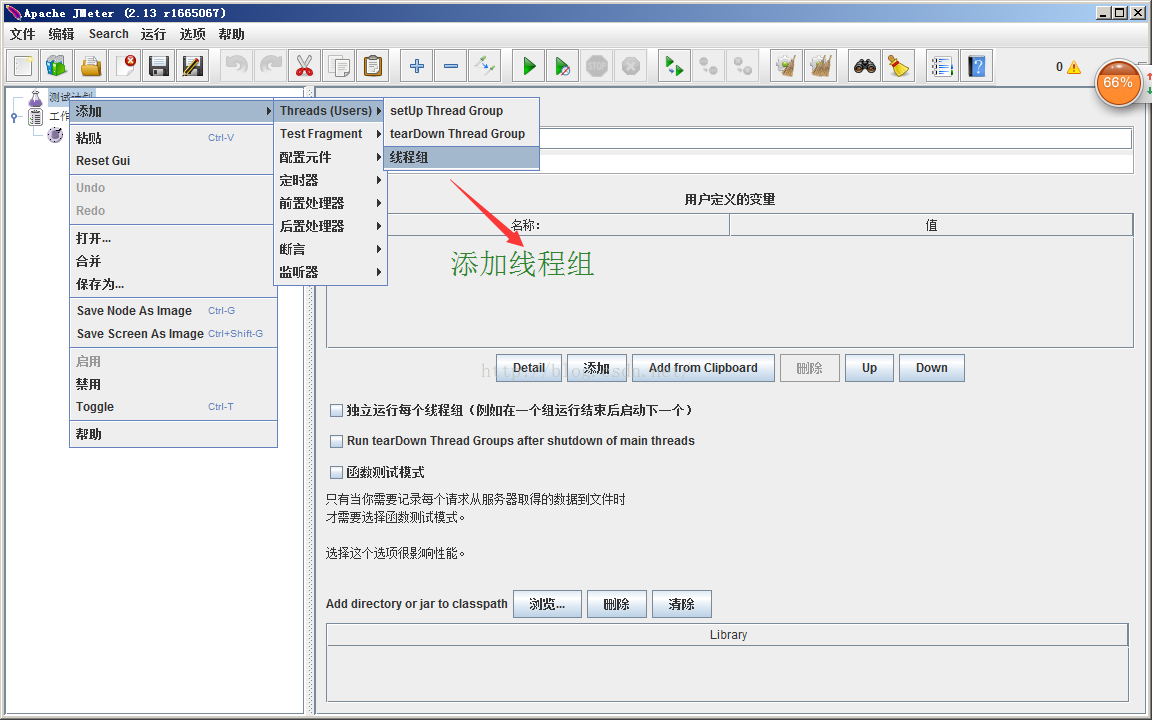The image size is (1152, 720).
Task: Click the Paste clipboard toolbar icon
Action: coord(372,66)
